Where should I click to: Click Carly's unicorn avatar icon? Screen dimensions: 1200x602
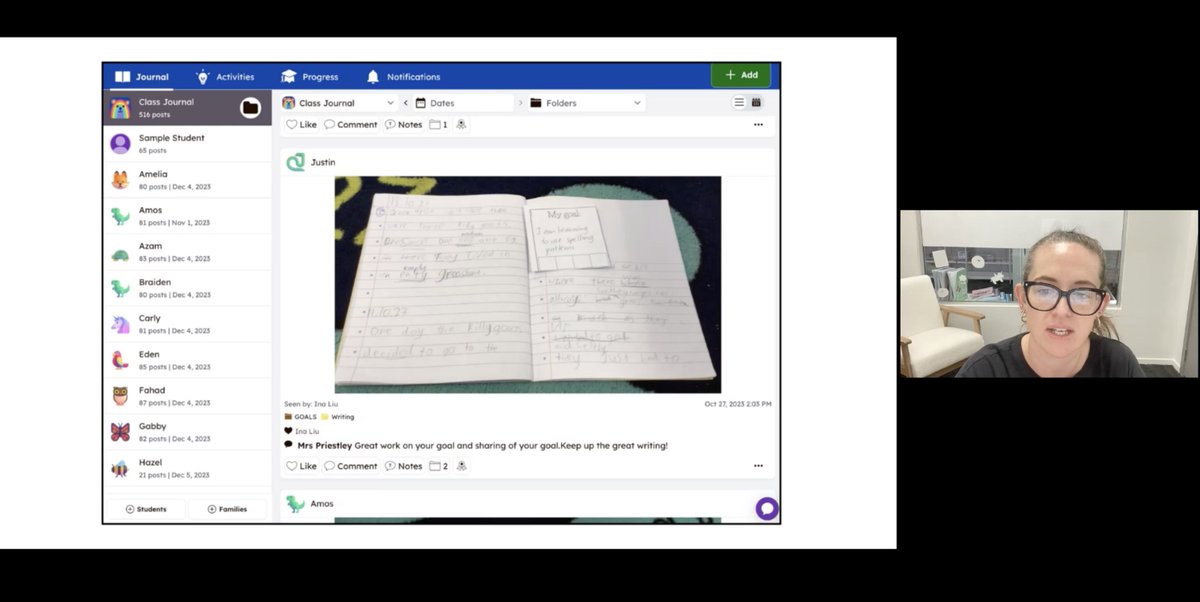[x=120, y=324]
